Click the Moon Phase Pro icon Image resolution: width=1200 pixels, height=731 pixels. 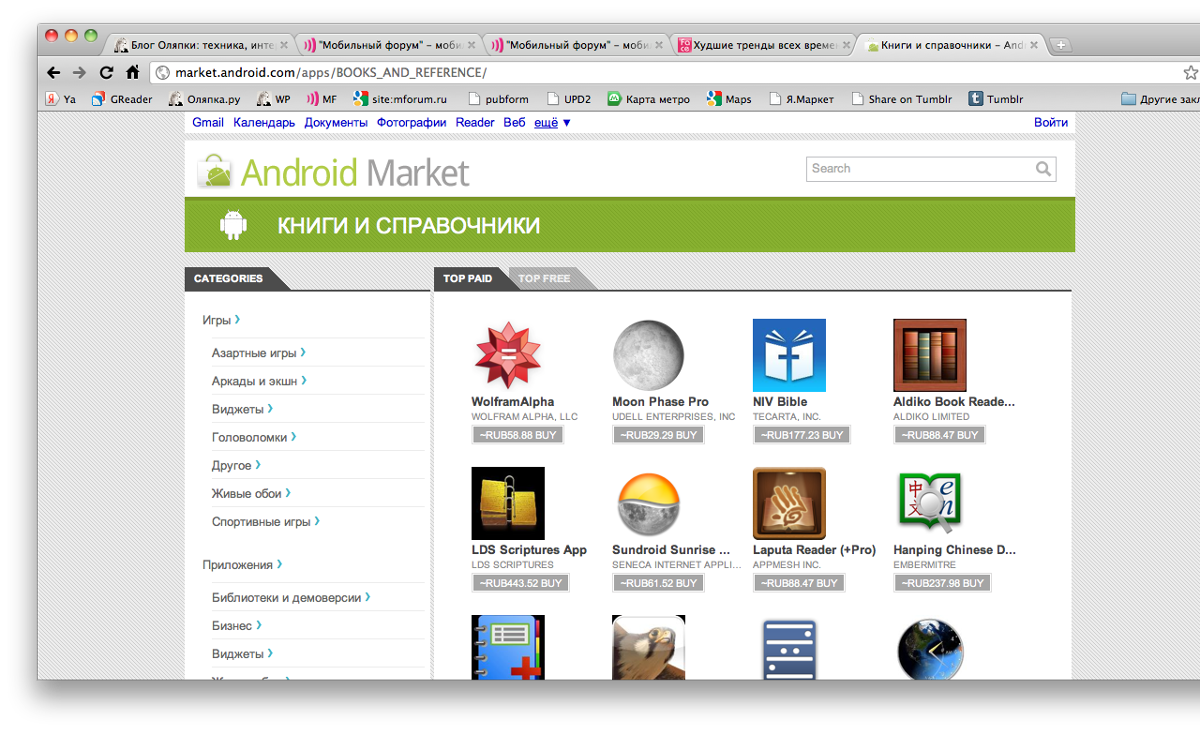pyautogui.click(x=648, y=356)
